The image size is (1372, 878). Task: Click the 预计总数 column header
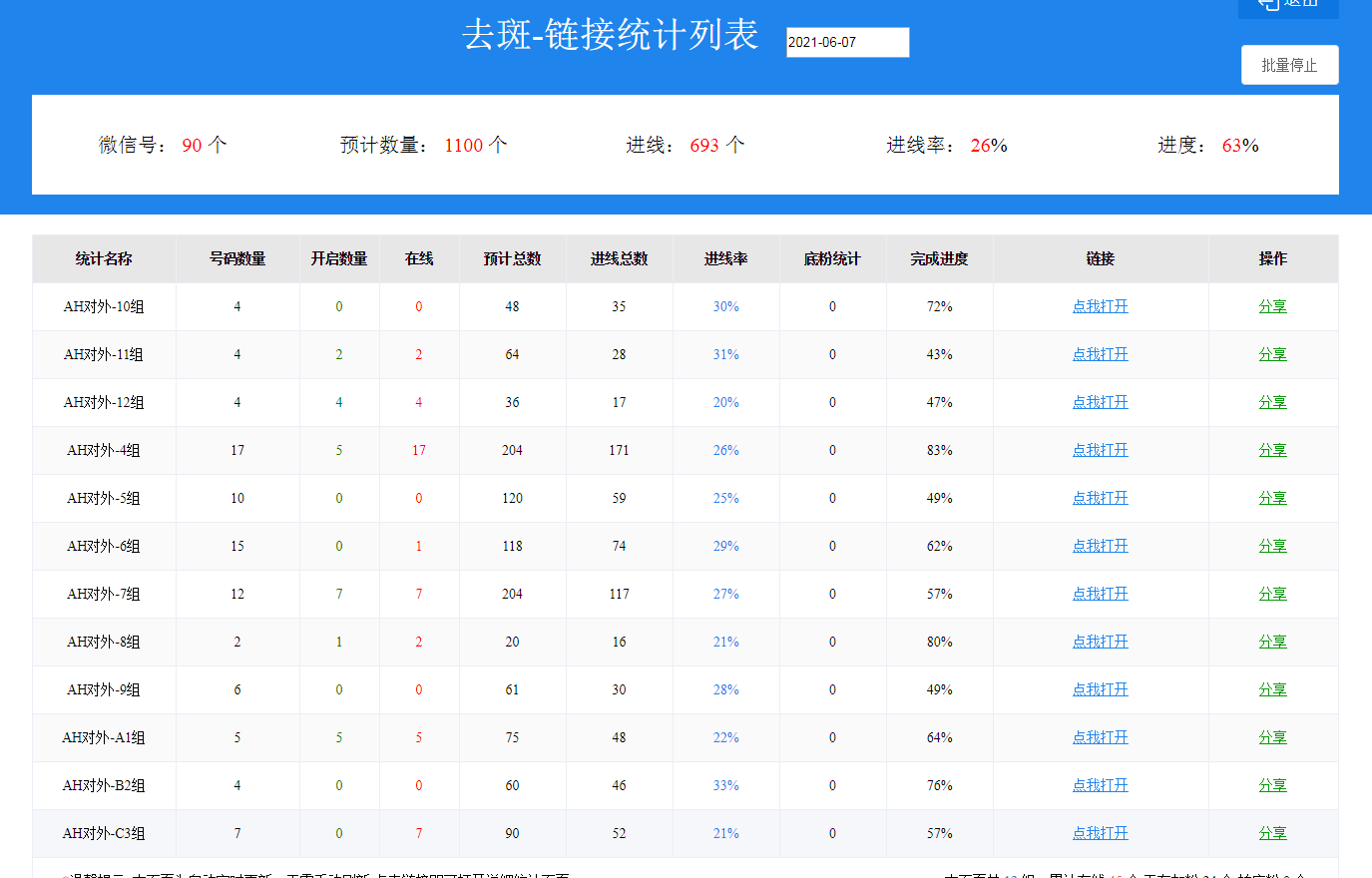coord(512,258)
